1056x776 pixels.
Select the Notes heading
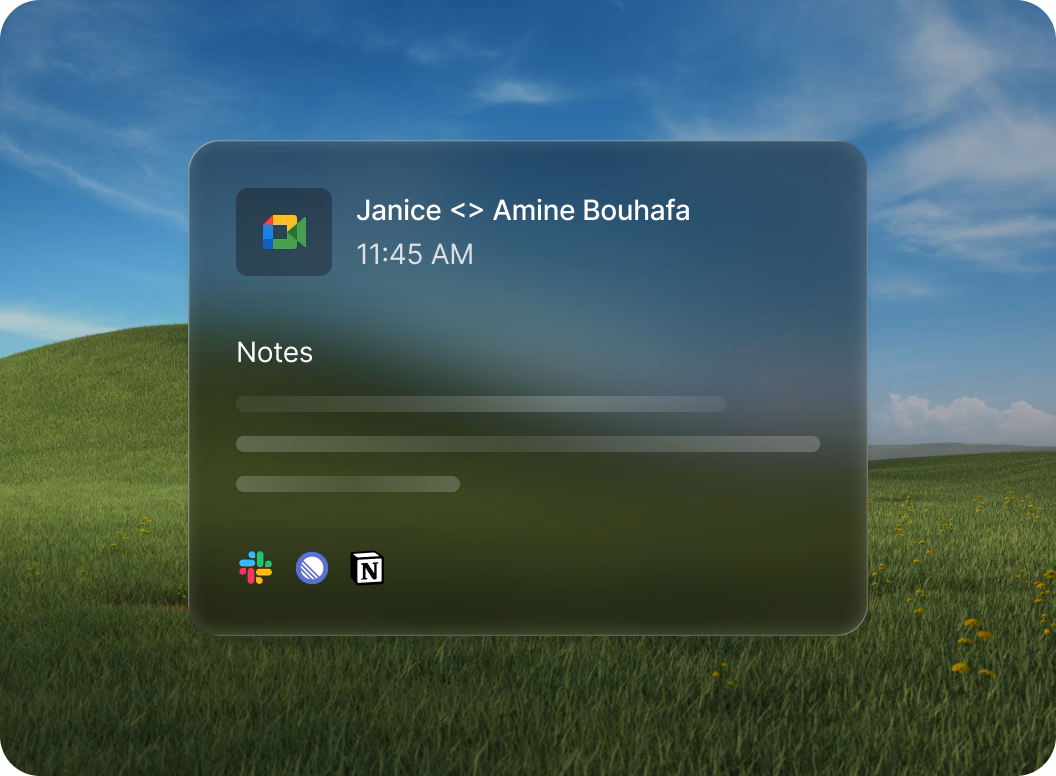(274, 352)
